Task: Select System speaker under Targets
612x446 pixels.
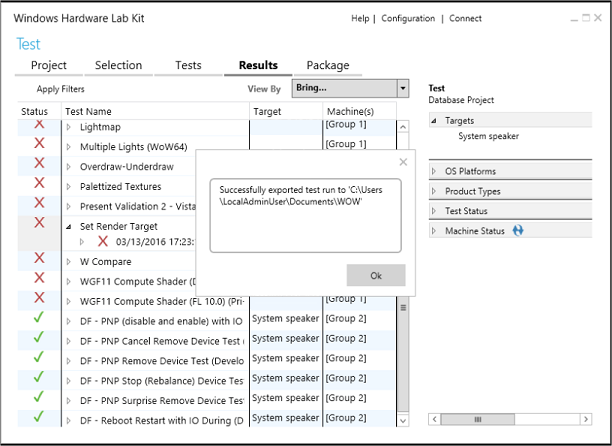Action: (x=488, y=136)
